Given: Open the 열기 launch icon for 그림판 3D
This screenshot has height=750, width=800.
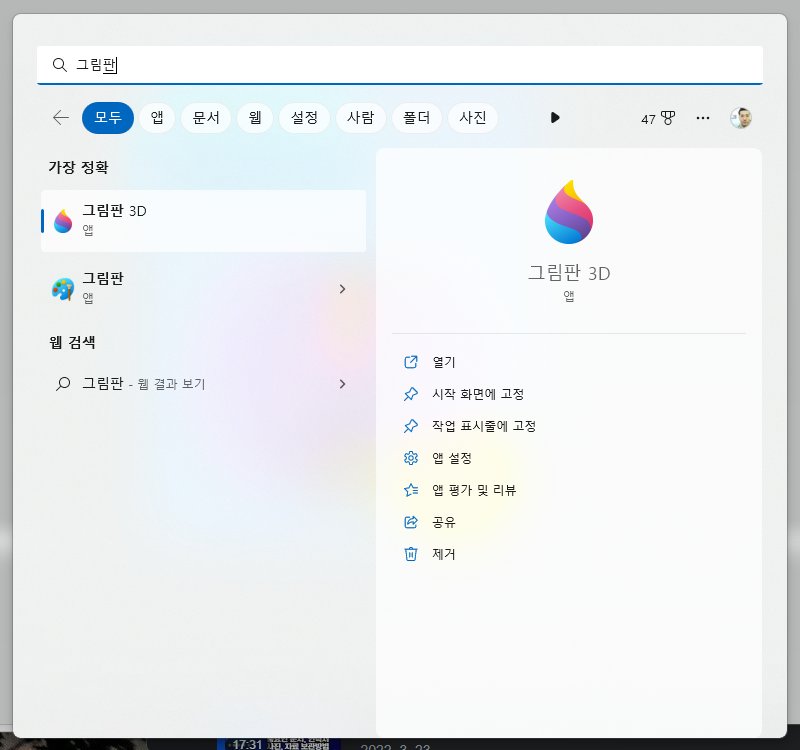Looking at the screenshot, I should 410,362.
